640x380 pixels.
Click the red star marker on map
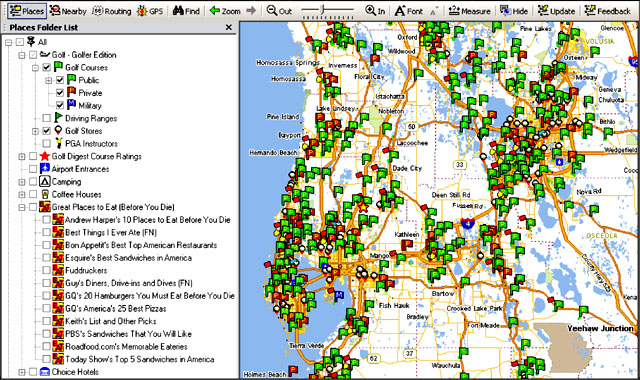coord(363,207)
